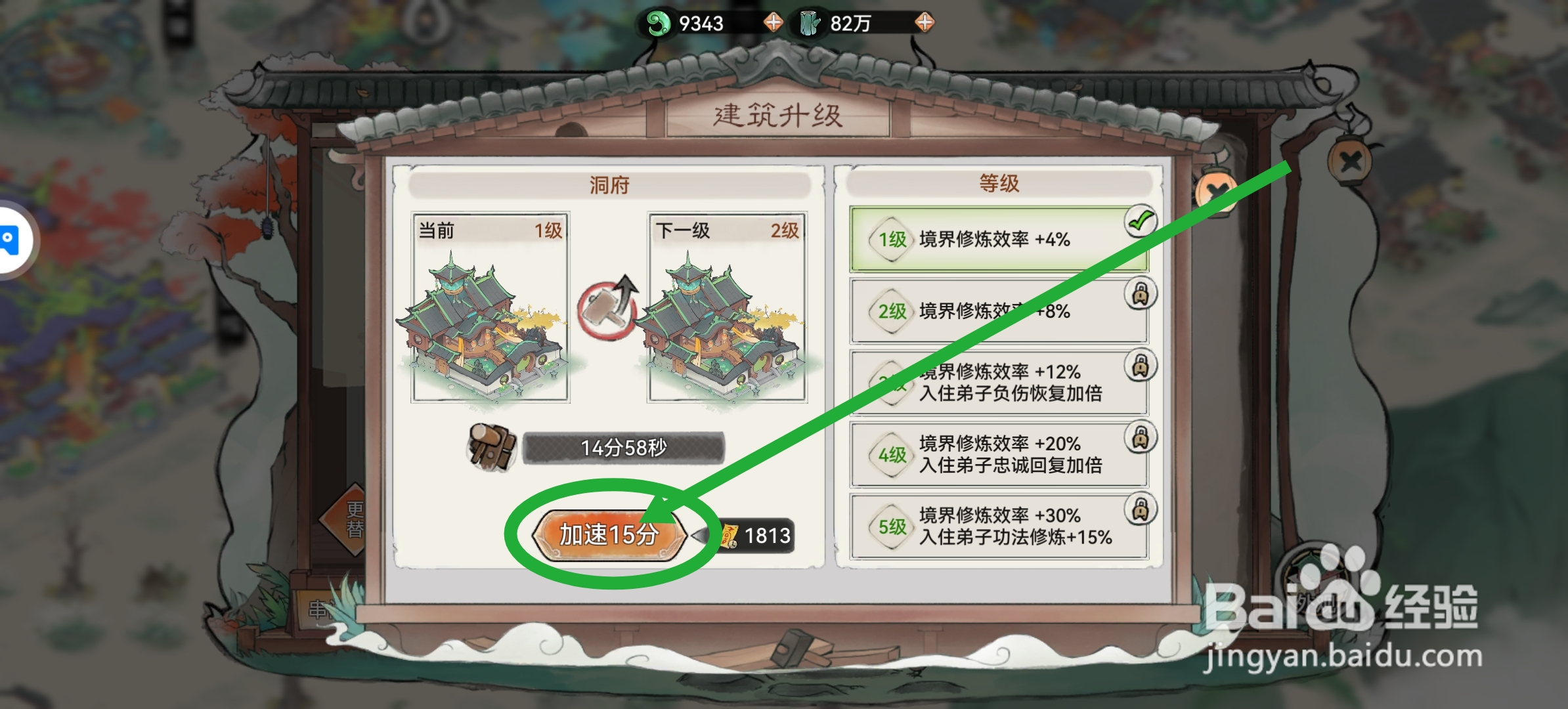Viewport: 1568px width, 709px height.
Task: Click the lock icon on the 4级 row
Action: [1141, 437]
